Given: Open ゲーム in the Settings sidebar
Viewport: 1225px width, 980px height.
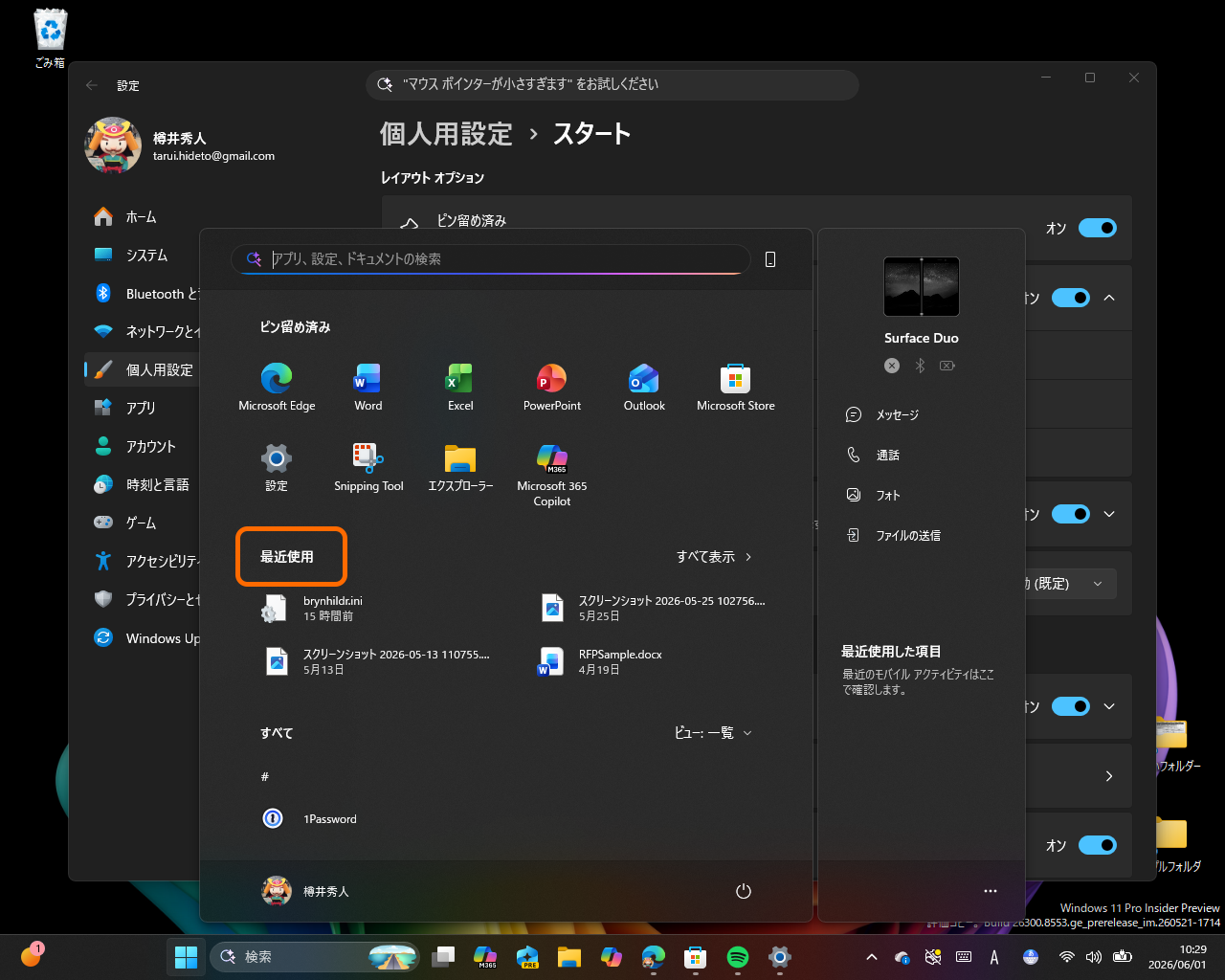Looking at the screenshot, I should (142, 523).
